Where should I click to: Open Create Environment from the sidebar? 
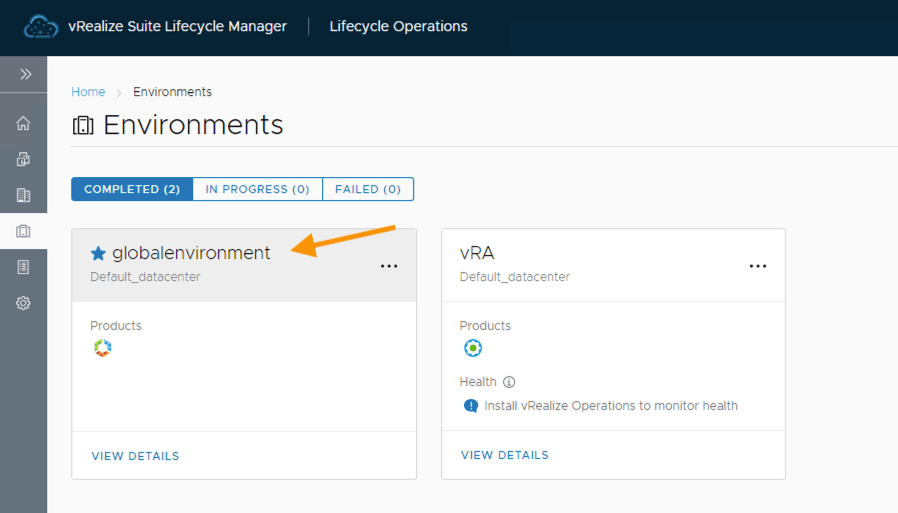pyautogui.click(x=23, y=159)
